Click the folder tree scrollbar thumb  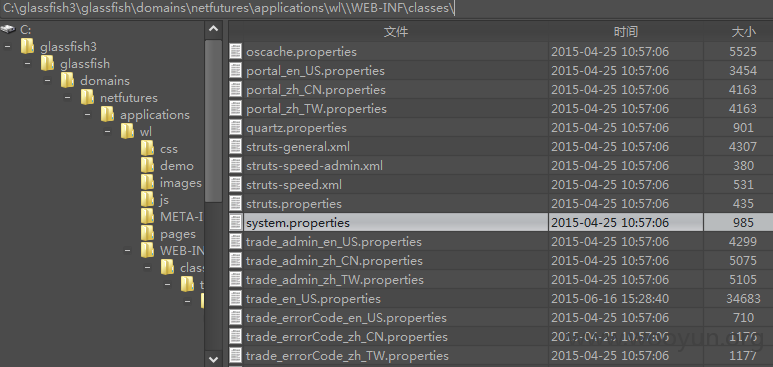[x=213, y=121]
